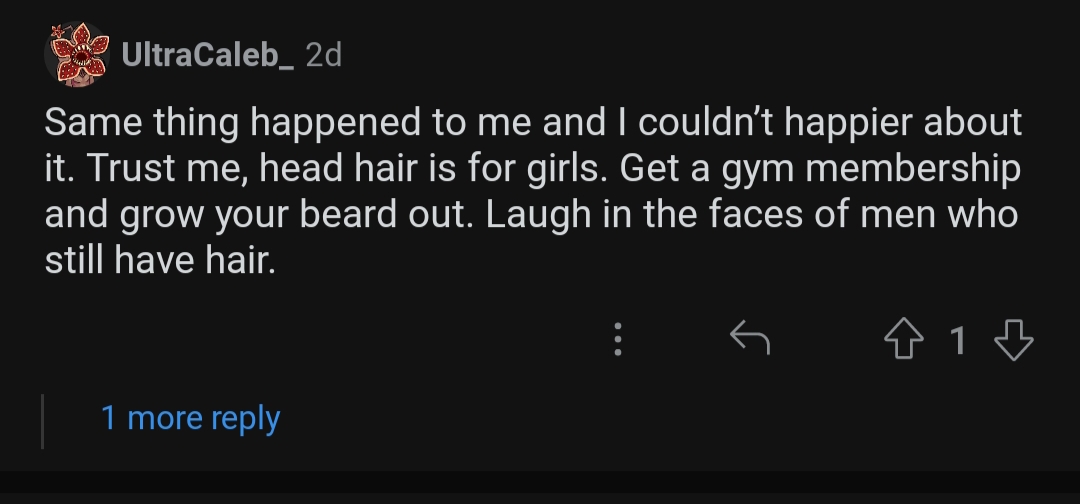1080x504 pixels.
Task: Upvote UltraCaleb_'s comment
Action: pos(904,339)
